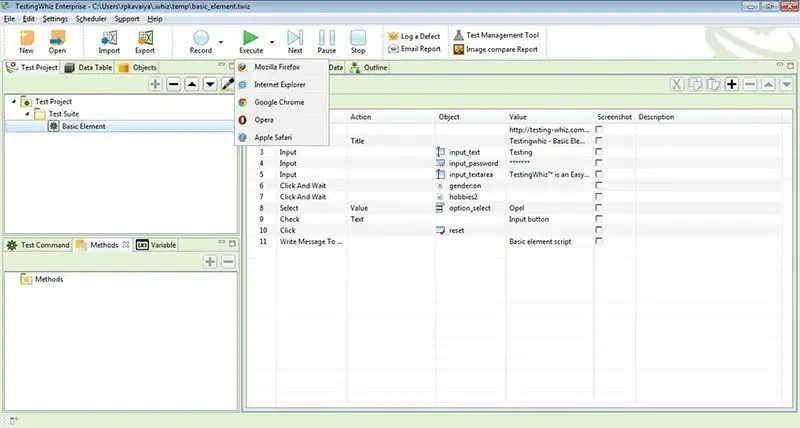Open a file with the Open icon
The width and height of the screenshot is (800, 428).
[57, 41]
